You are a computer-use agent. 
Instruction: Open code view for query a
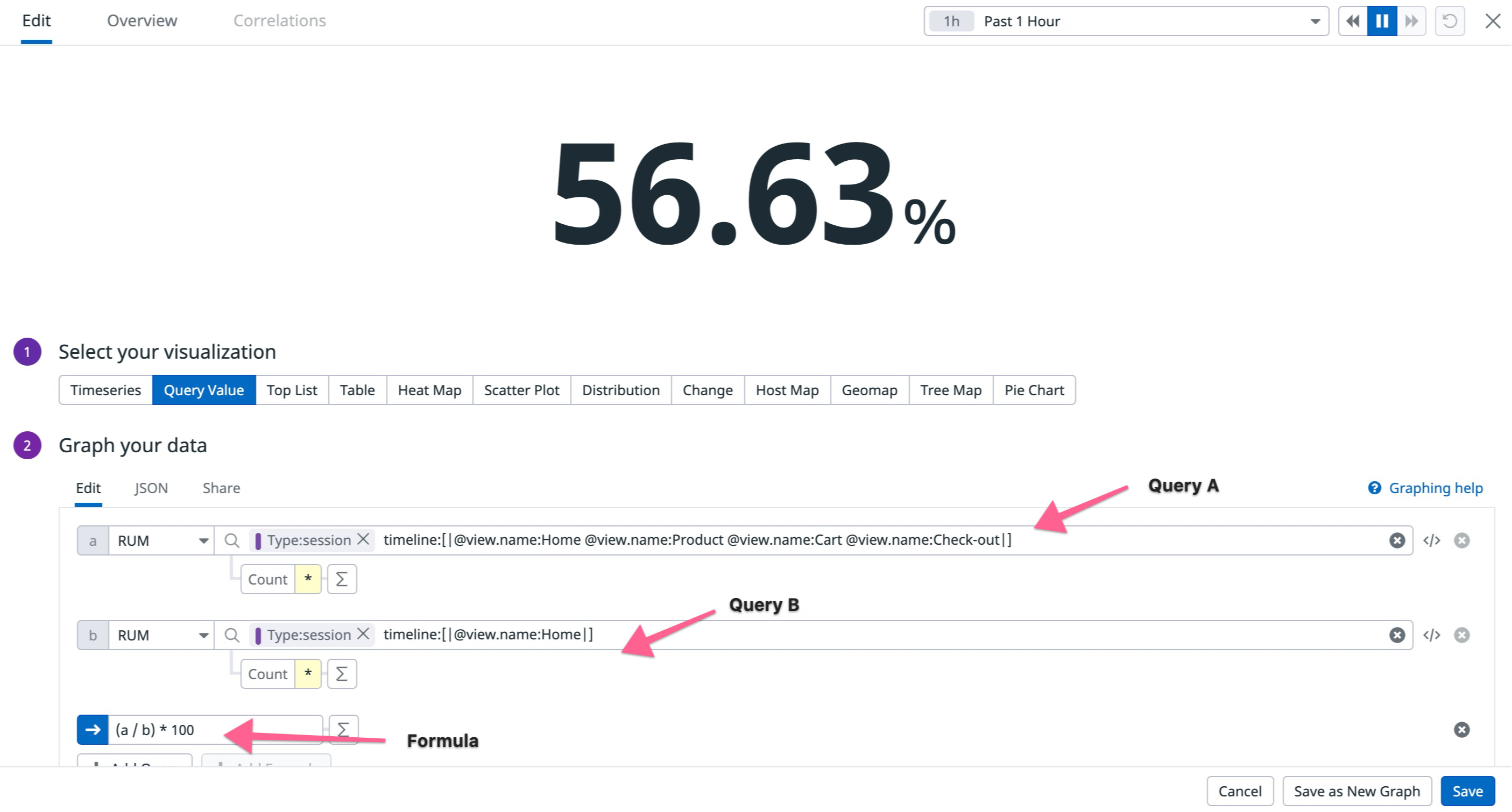pos(1431,540)
